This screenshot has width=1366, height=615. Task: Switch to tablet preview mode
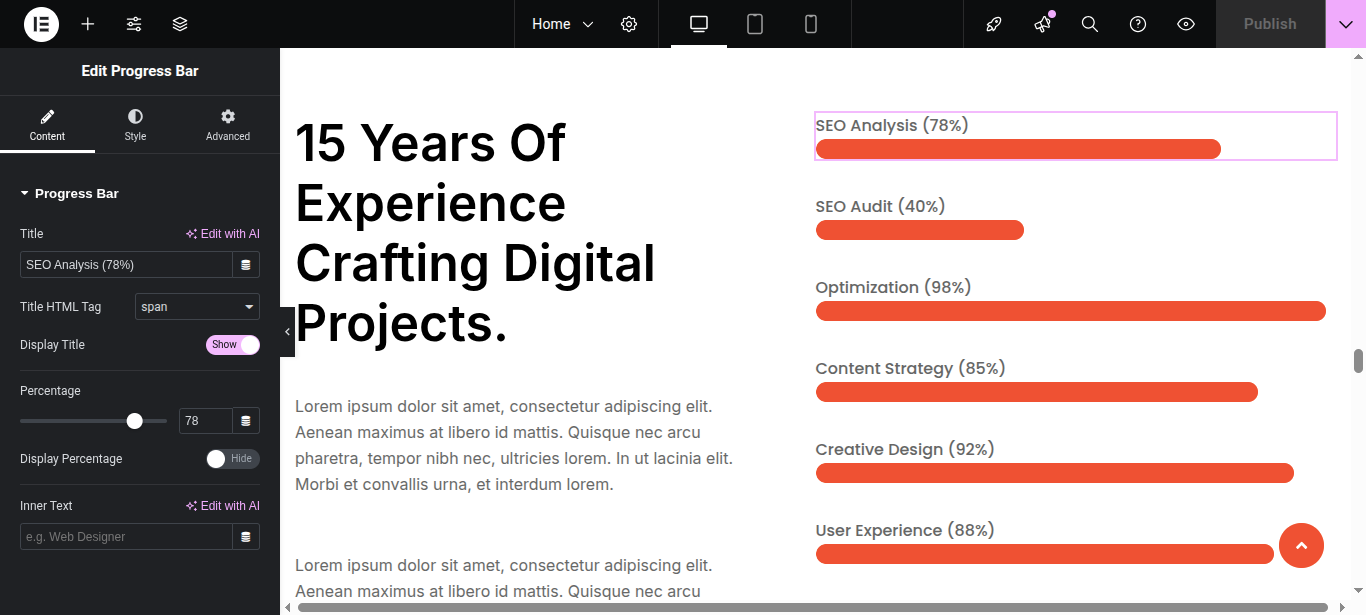[755, 24]
